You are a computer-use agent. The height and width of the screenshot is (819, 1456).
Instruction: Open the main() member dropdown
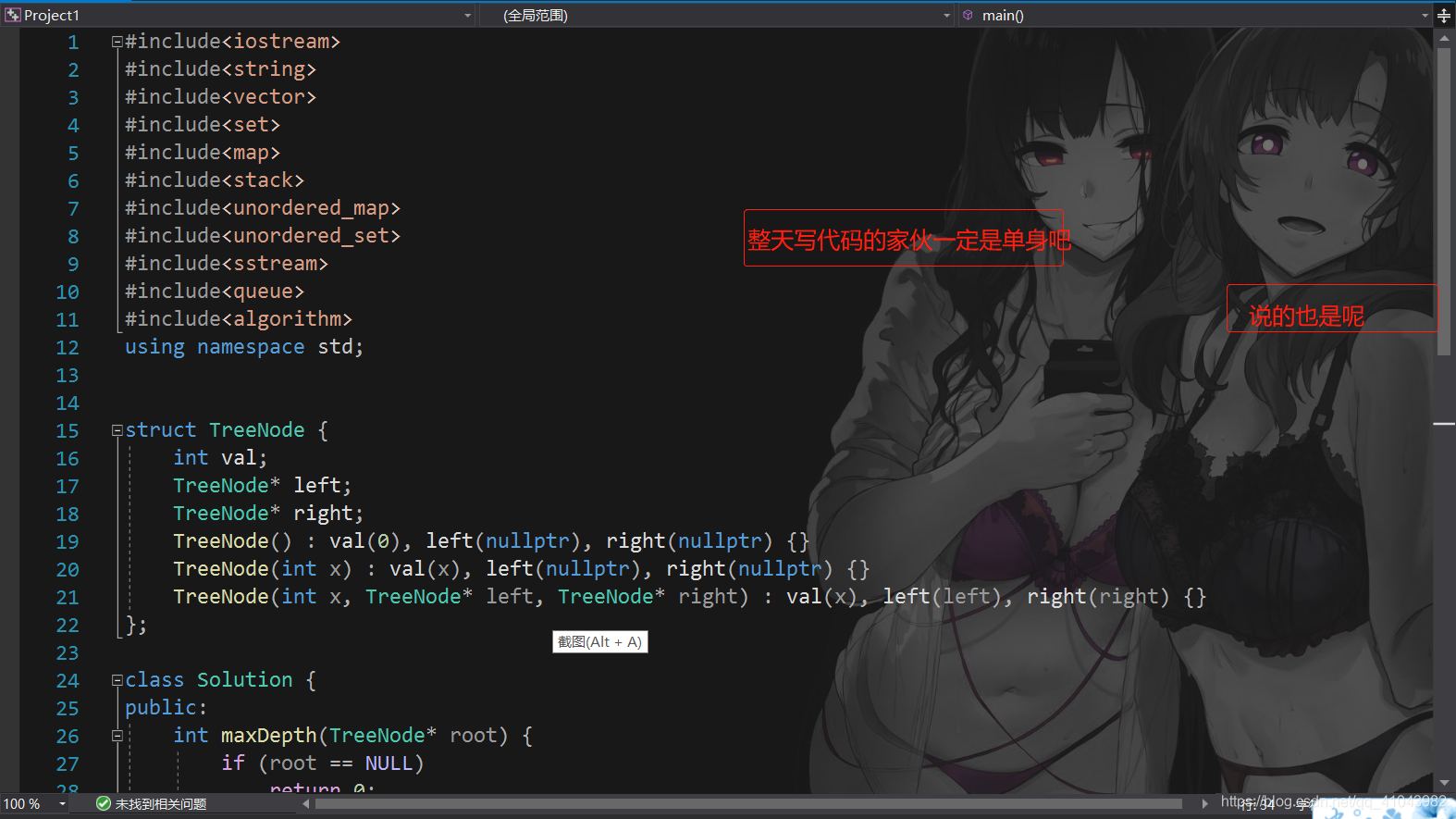[x=1425, y=16]
